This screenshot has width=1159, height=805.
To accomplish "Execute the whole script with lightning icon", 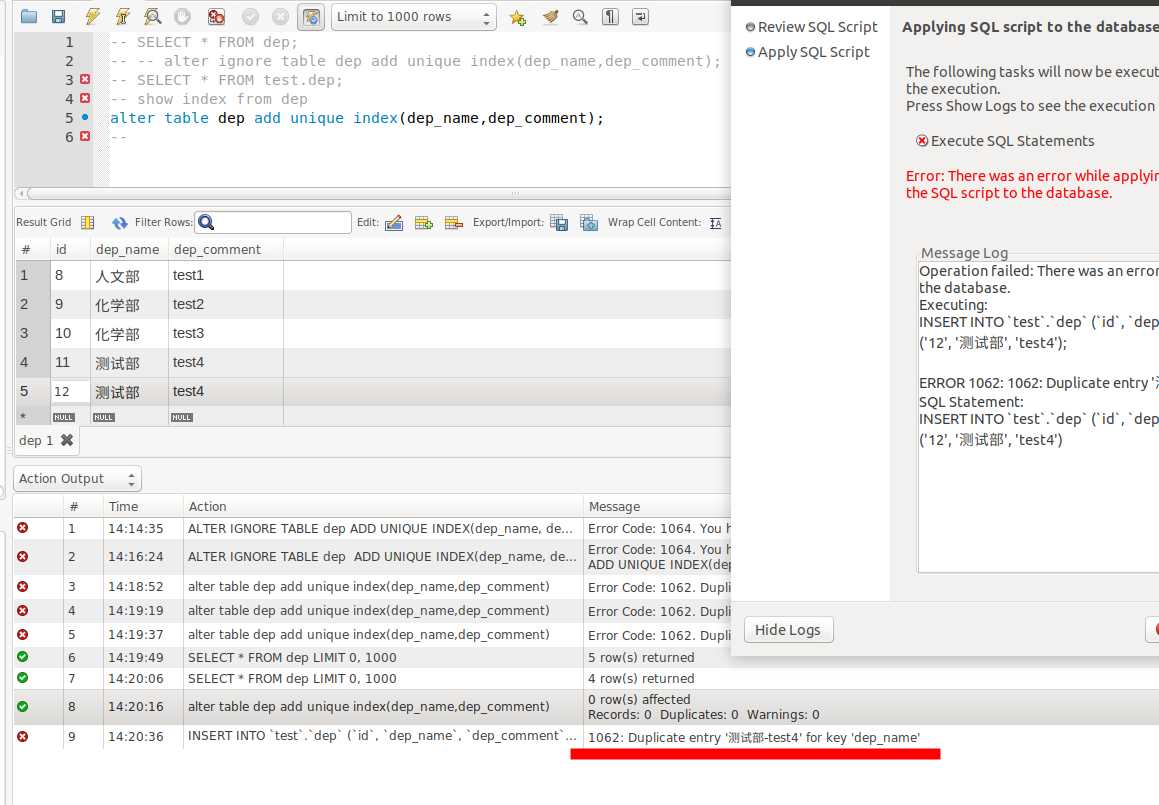I will (x=92, y=16).
